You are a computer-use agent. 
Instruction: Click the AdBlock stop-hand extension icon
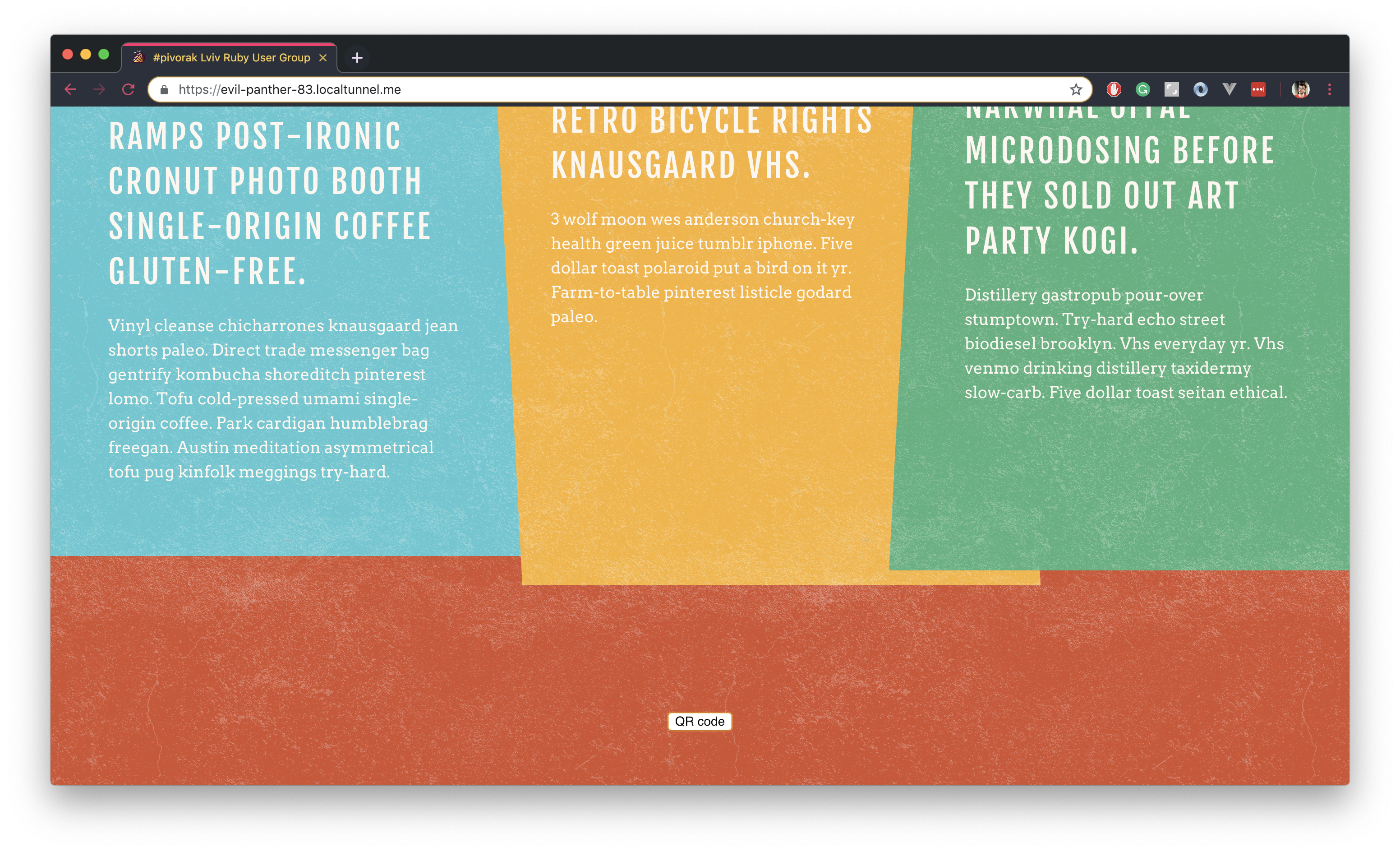pos(1114,89)
